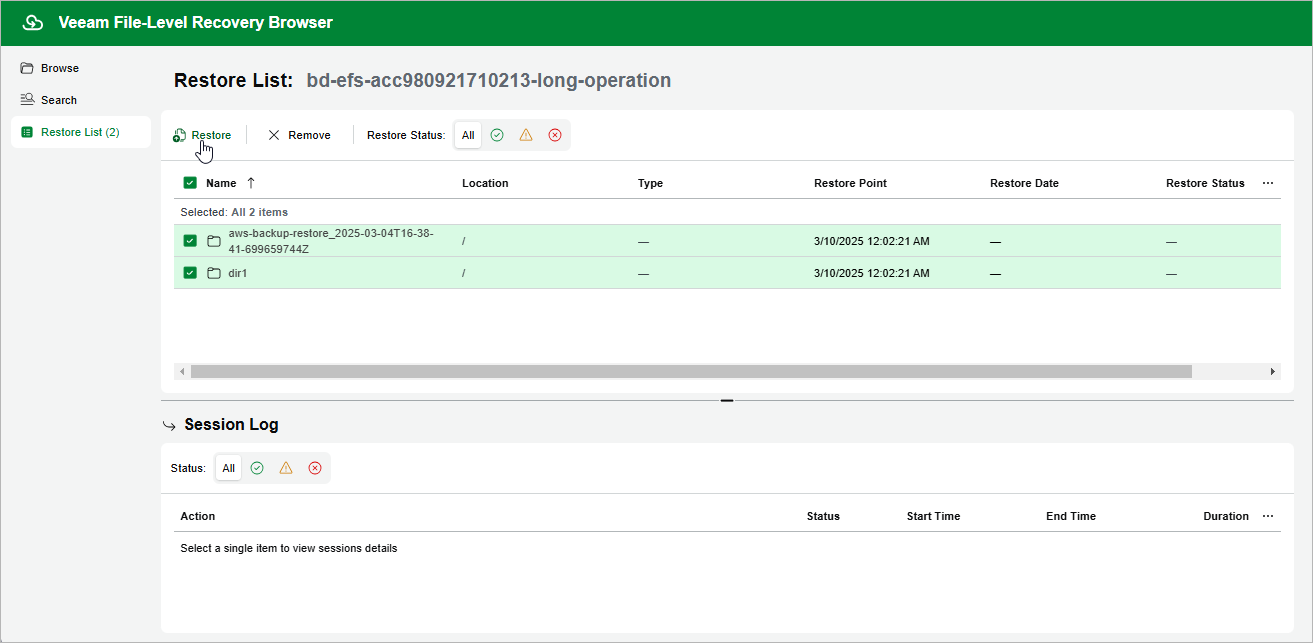Switch to Restore List in the sidebar

coord(74,131)
